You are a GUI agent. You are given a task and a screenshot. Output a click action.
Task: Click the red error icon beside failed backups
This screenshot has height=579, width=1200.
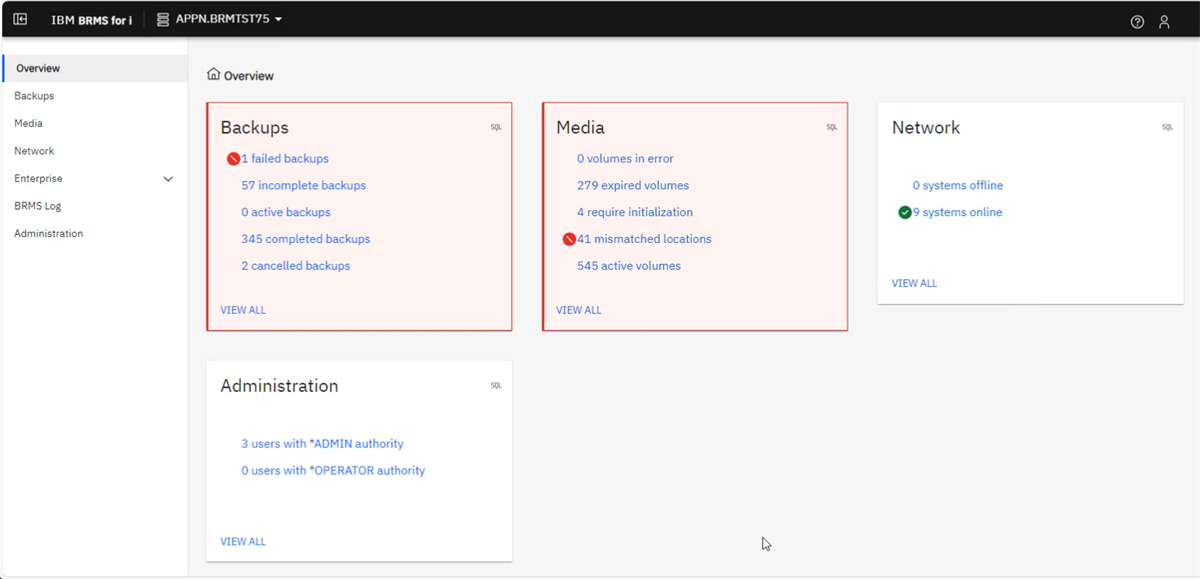tap(233, 158)
